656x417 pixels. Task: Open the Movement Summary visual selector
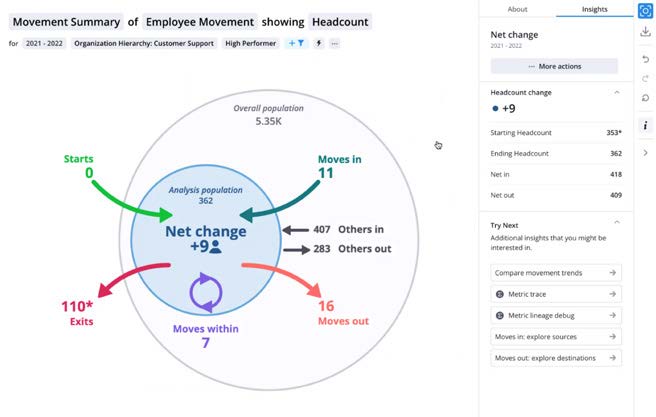point(66,22)
